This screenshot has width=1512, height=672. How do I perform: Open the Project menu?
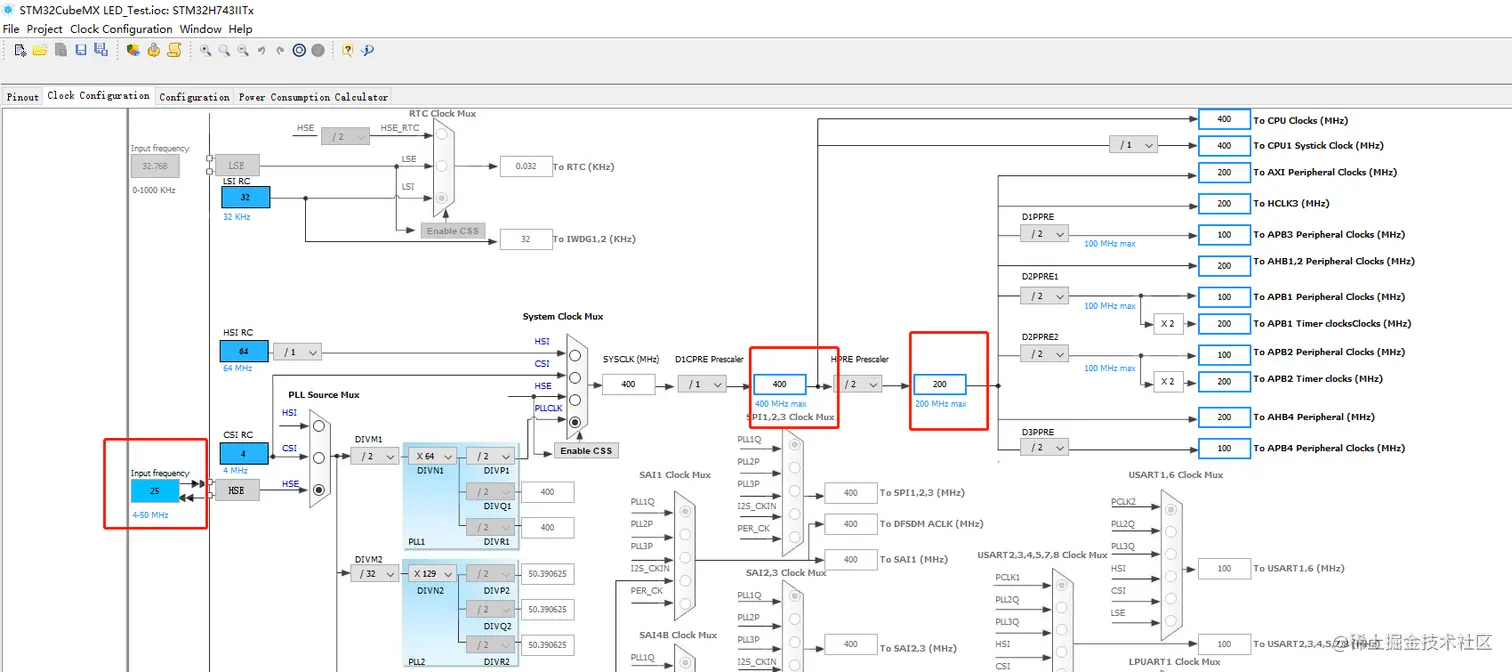(45, 29)
